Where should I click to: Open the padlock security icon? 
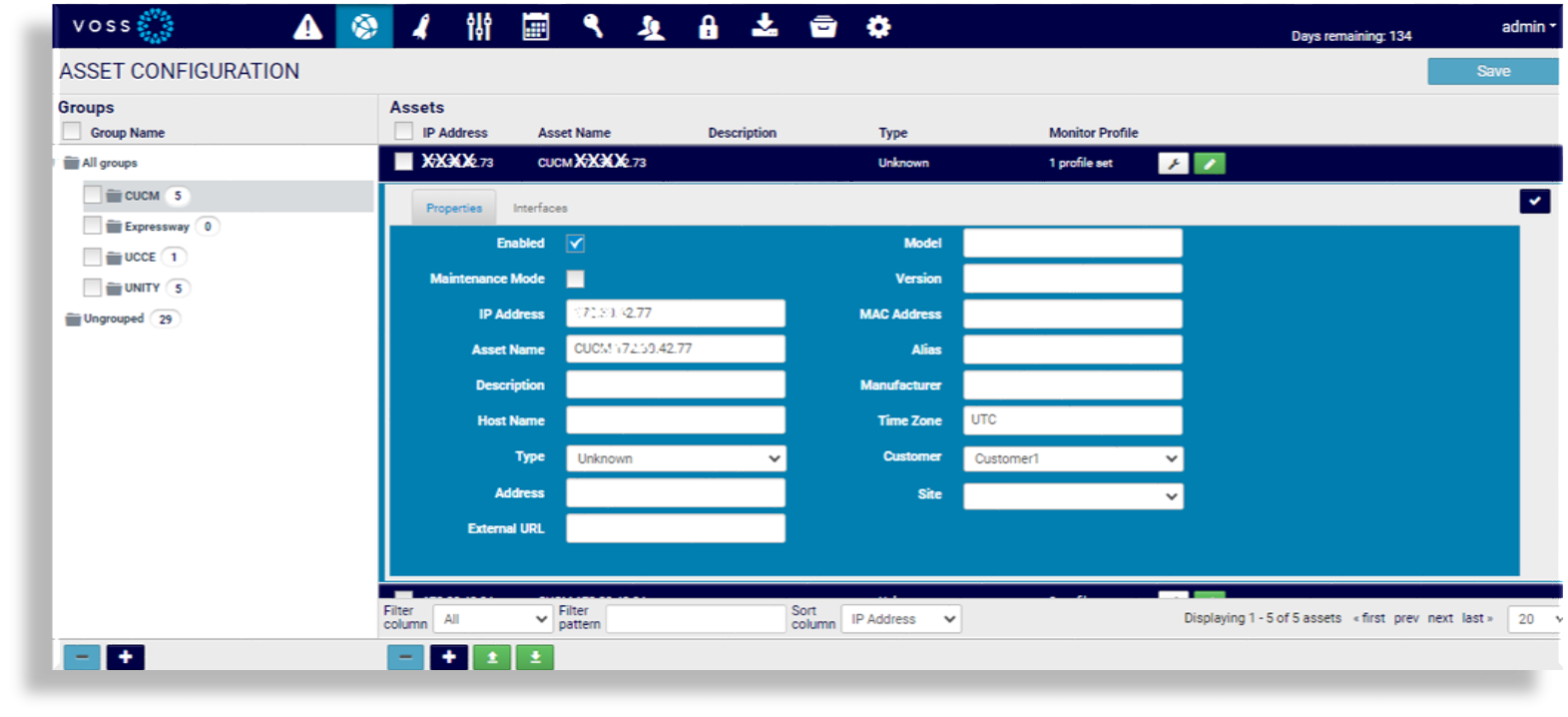[708, 27]
